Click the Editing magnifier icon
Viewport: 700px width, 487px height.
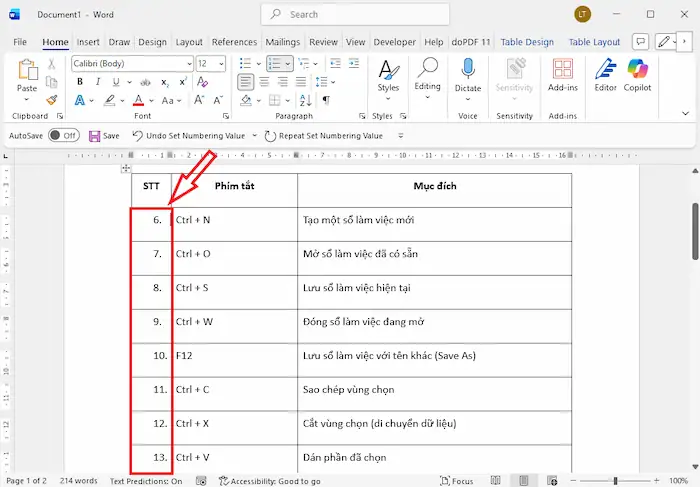[427, 72]
